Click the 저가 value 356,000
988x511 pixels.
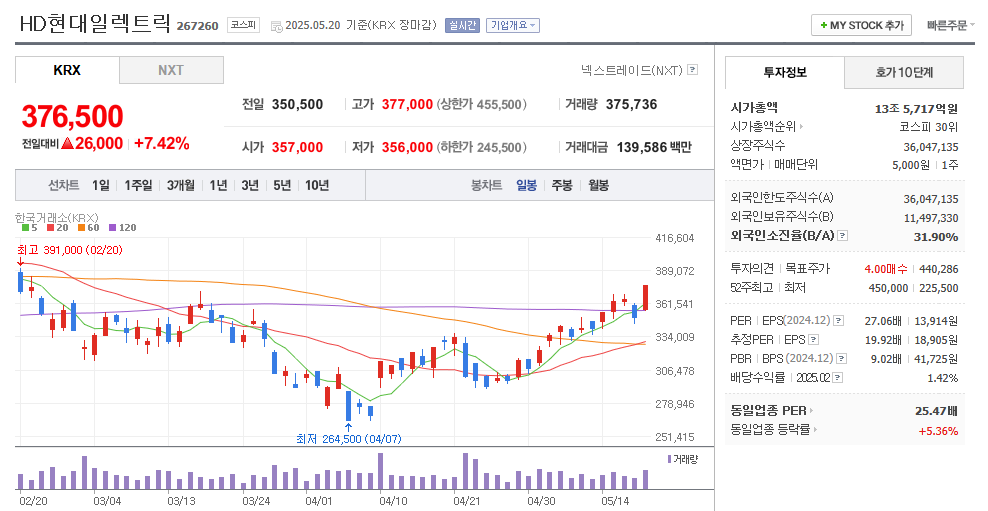[407, 147]
